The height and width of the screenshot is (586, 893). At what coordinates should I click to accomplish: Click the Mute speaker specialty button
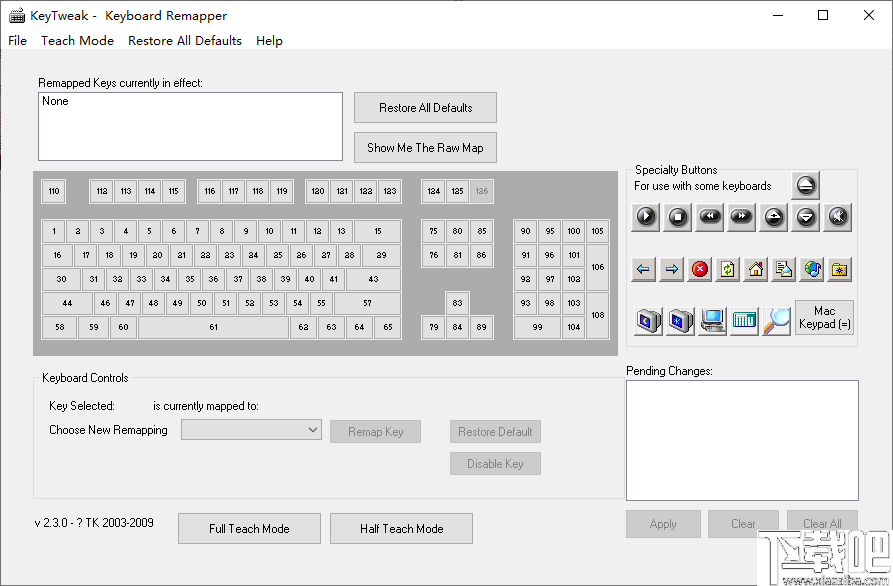[838, 216]
